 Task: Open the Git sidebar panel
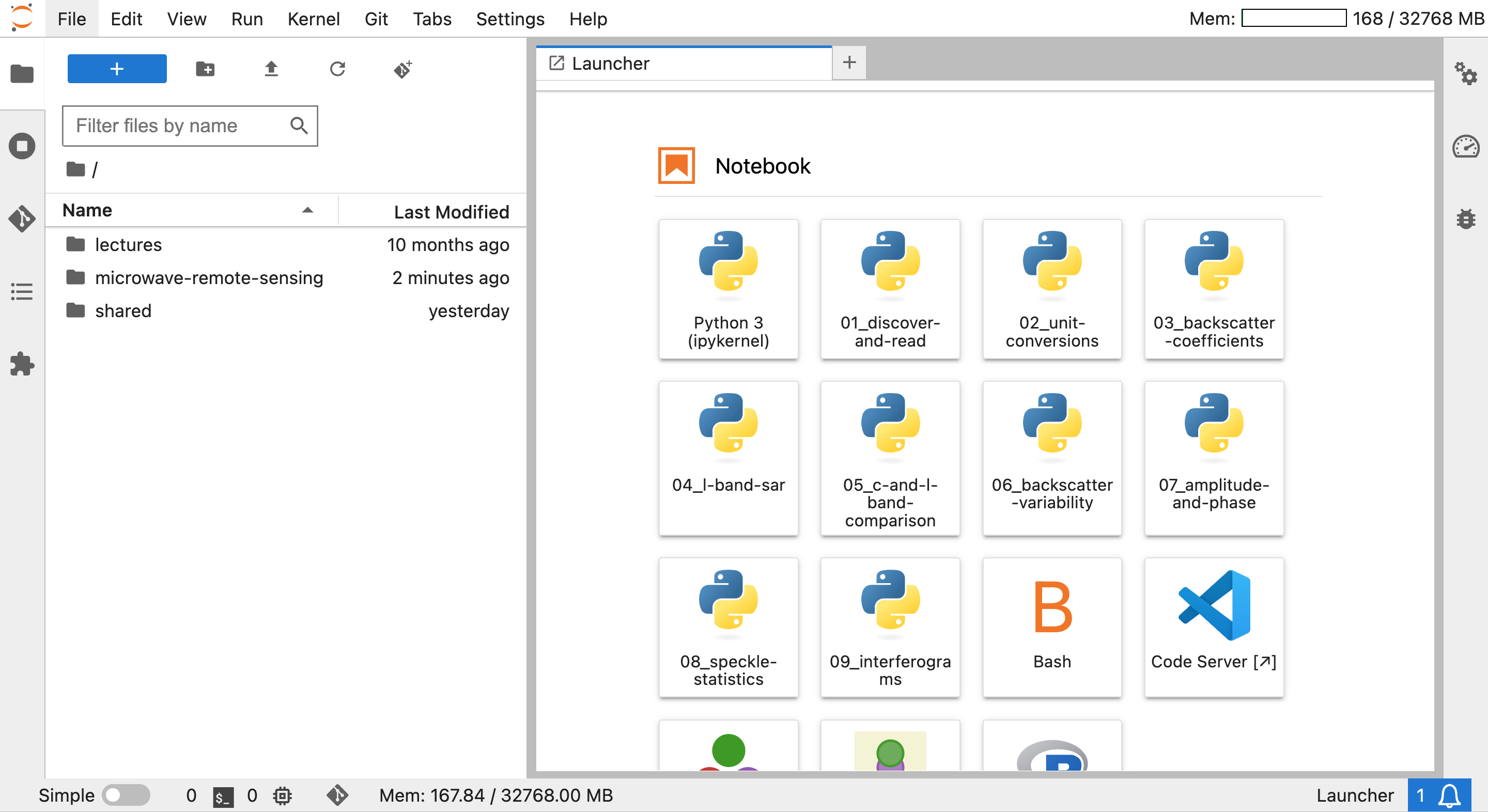(x=22, y=219)
